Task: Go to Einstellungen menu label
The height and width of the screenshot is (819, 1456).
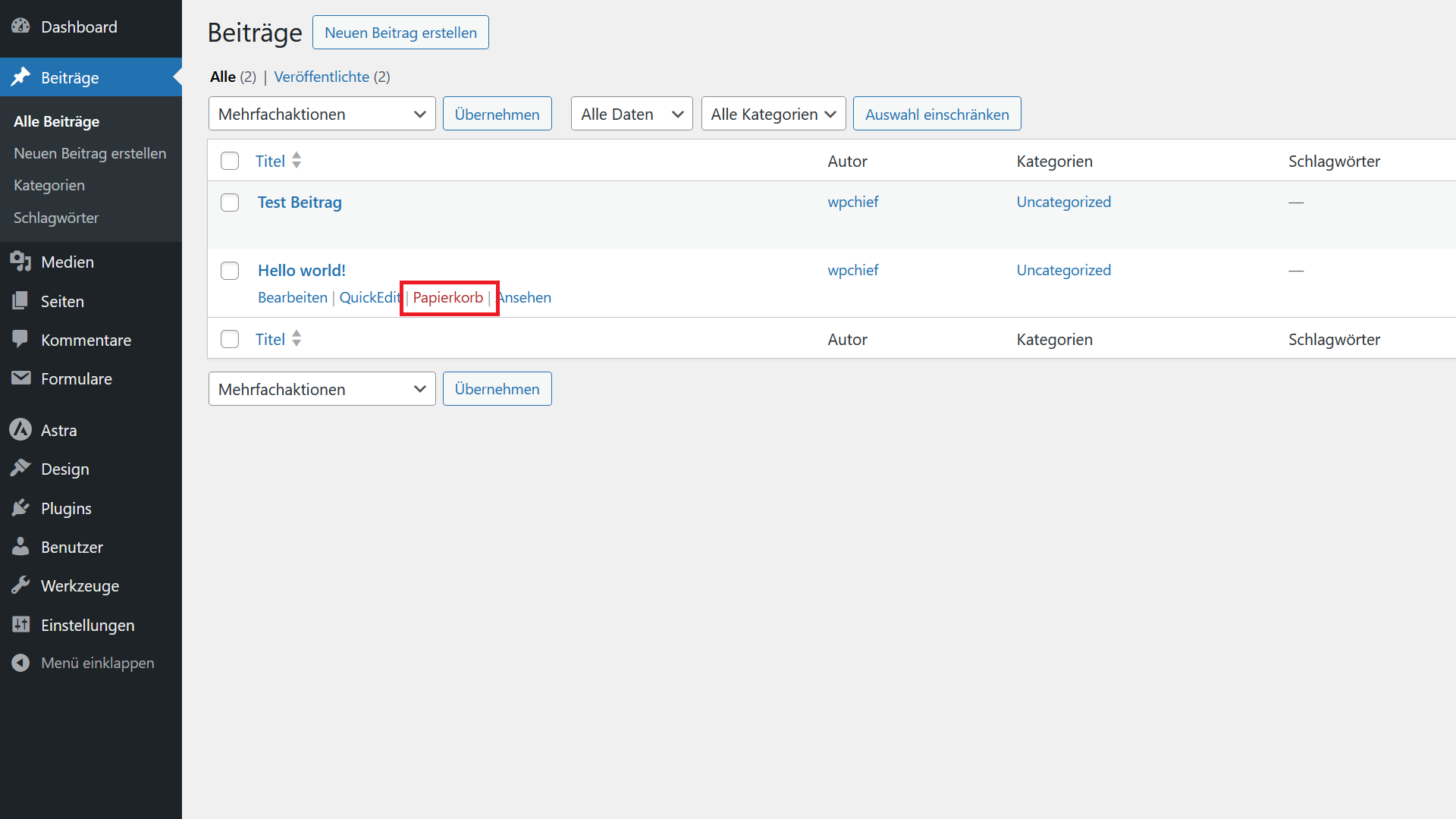Action: coord(88,626)
